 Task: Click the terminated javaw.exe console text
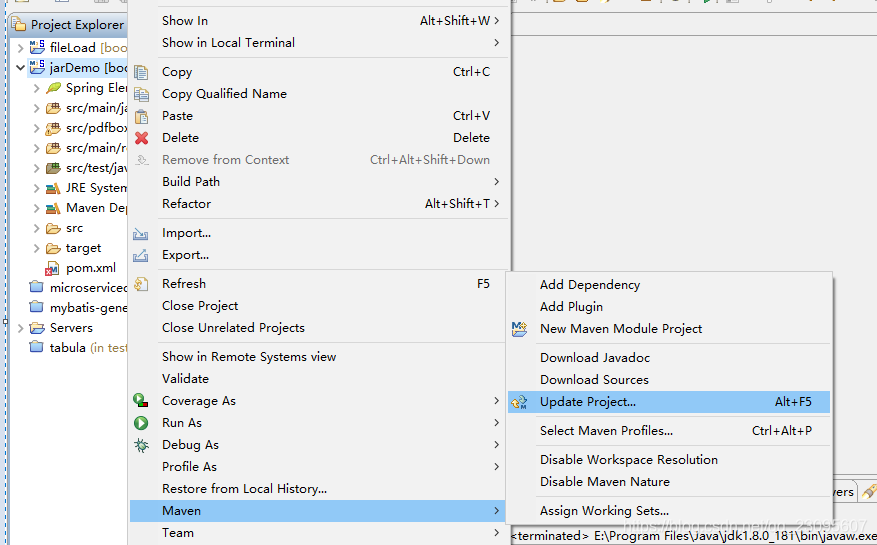coord(694,536)
